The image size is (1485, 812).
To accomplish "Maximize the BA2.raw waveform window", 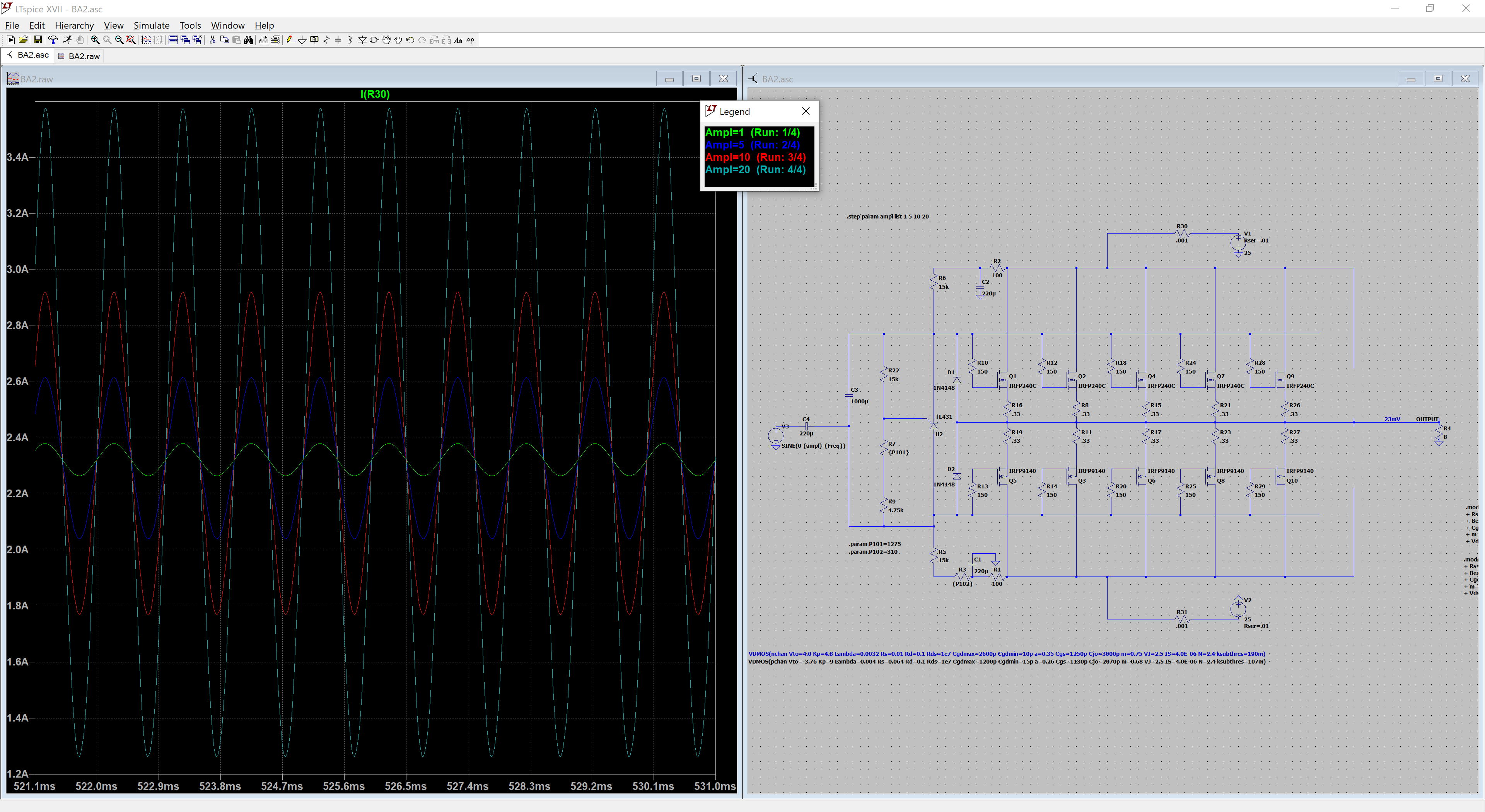I will 696,78.
